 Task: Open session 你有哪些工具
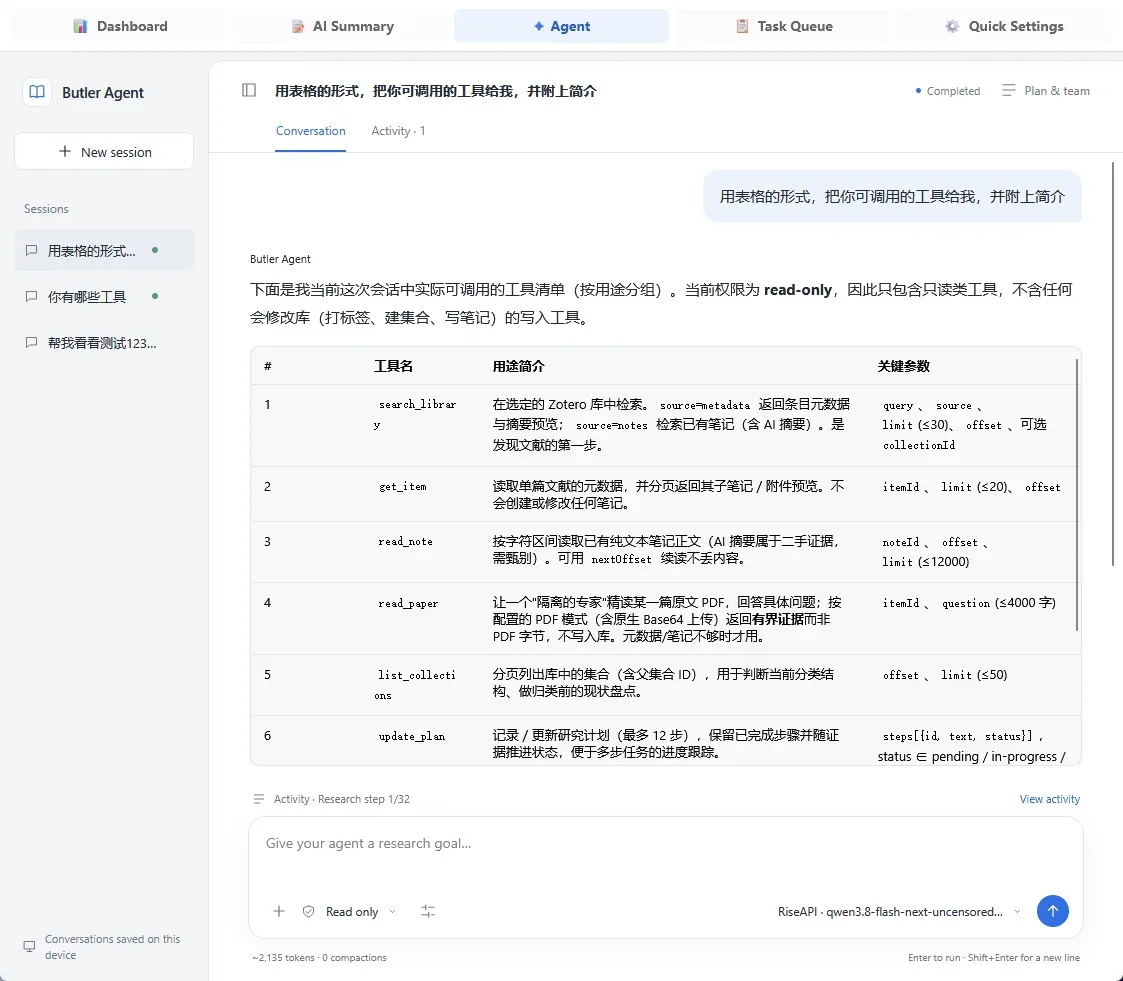pos(104,296)
